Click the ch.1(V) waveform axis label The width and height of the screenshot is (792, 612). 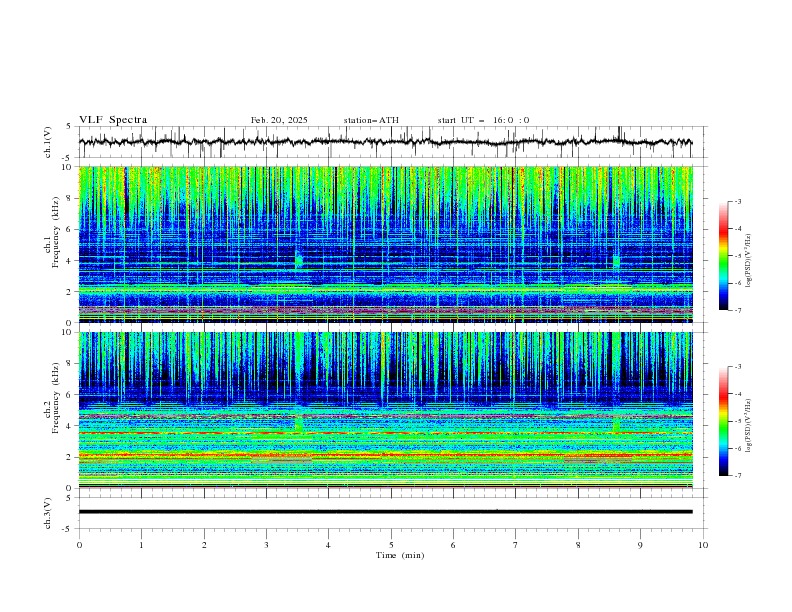pos(48,142)
